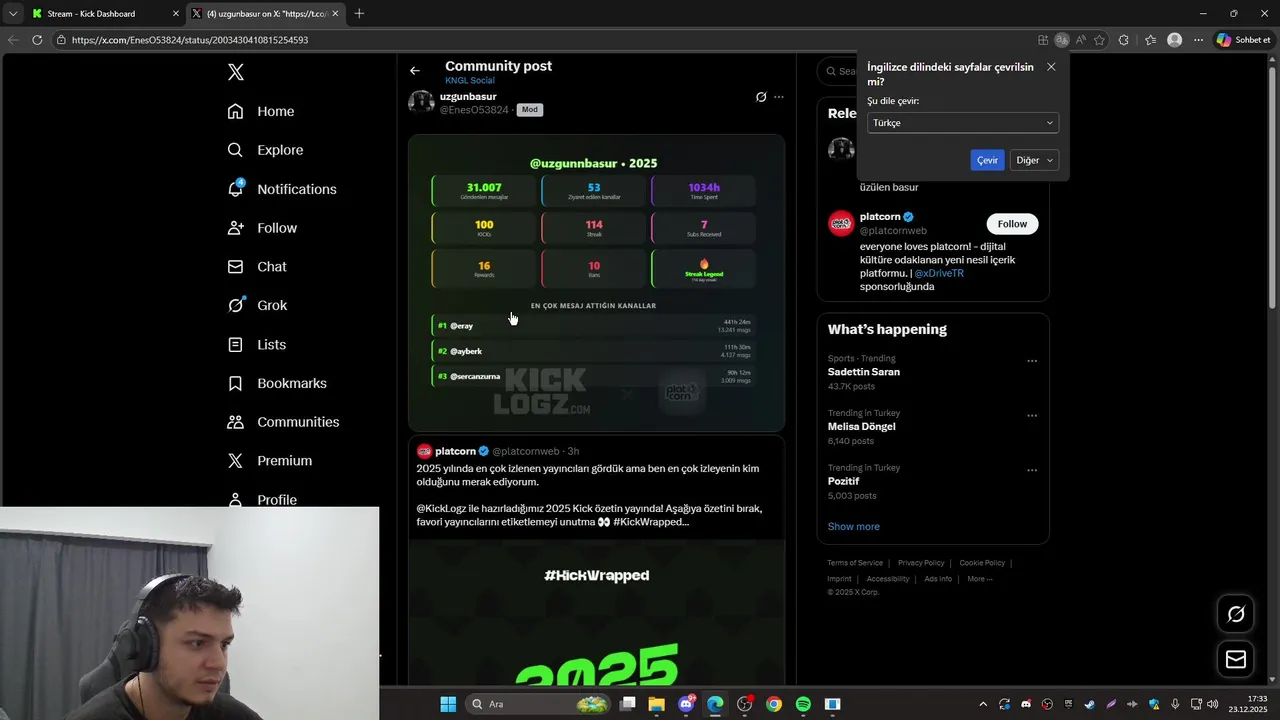Open Spotify from the taskbar
The image size is (1280, 720).
click(x=803, y=704)
